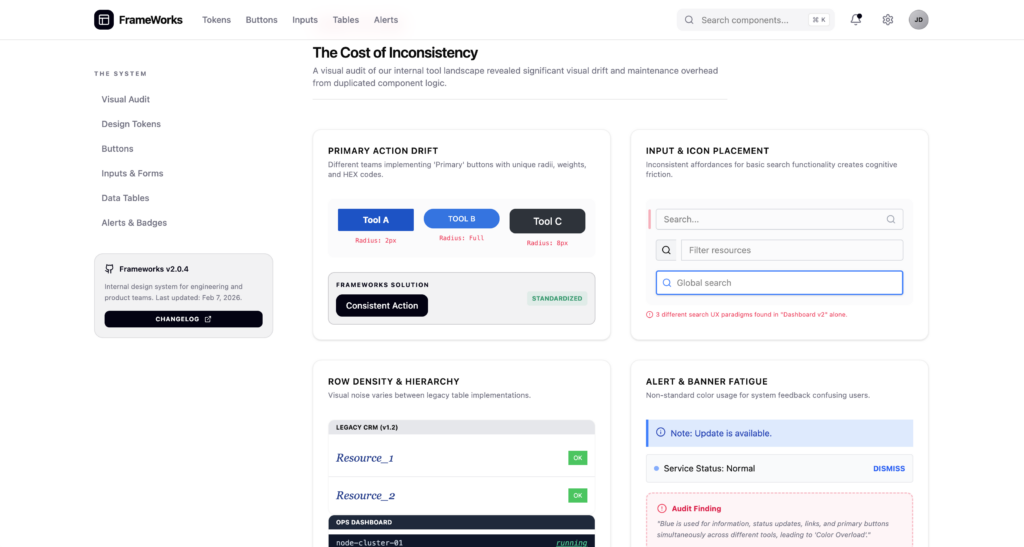Open Alerts & Badges sidebar section
The image size is (1024, 547).
coord(134,222)
